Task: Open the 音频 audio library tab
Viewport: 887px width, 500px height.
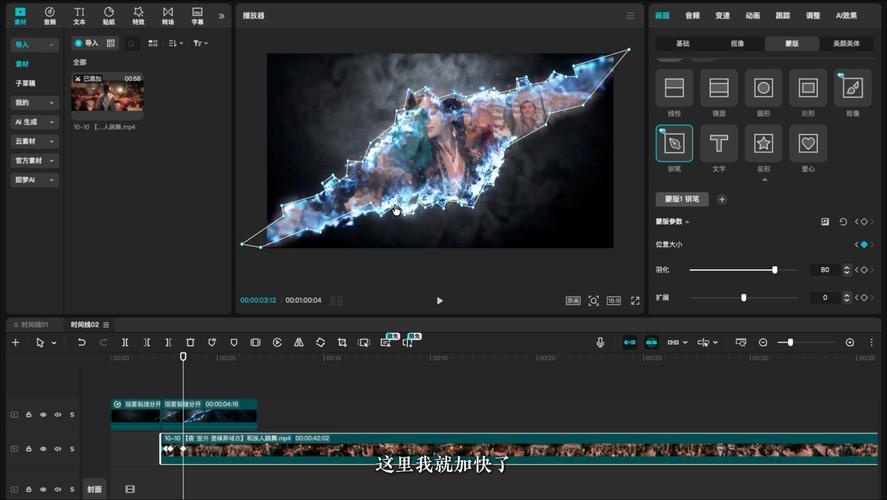Action: [50, 16]
